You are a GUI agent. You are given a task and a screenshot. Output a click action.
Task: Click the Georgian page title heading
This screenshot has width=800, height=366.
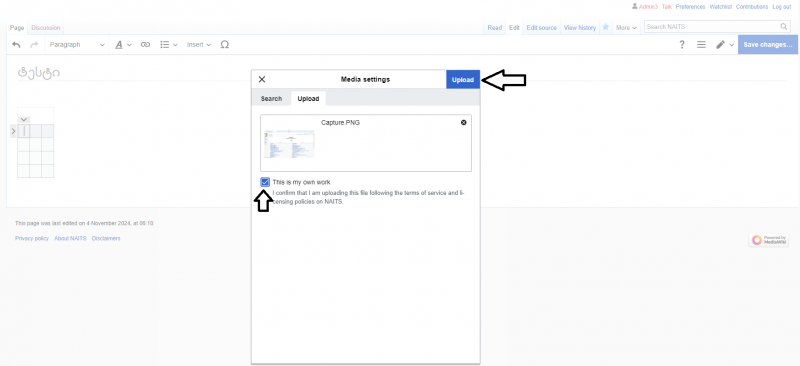point(39,72)
